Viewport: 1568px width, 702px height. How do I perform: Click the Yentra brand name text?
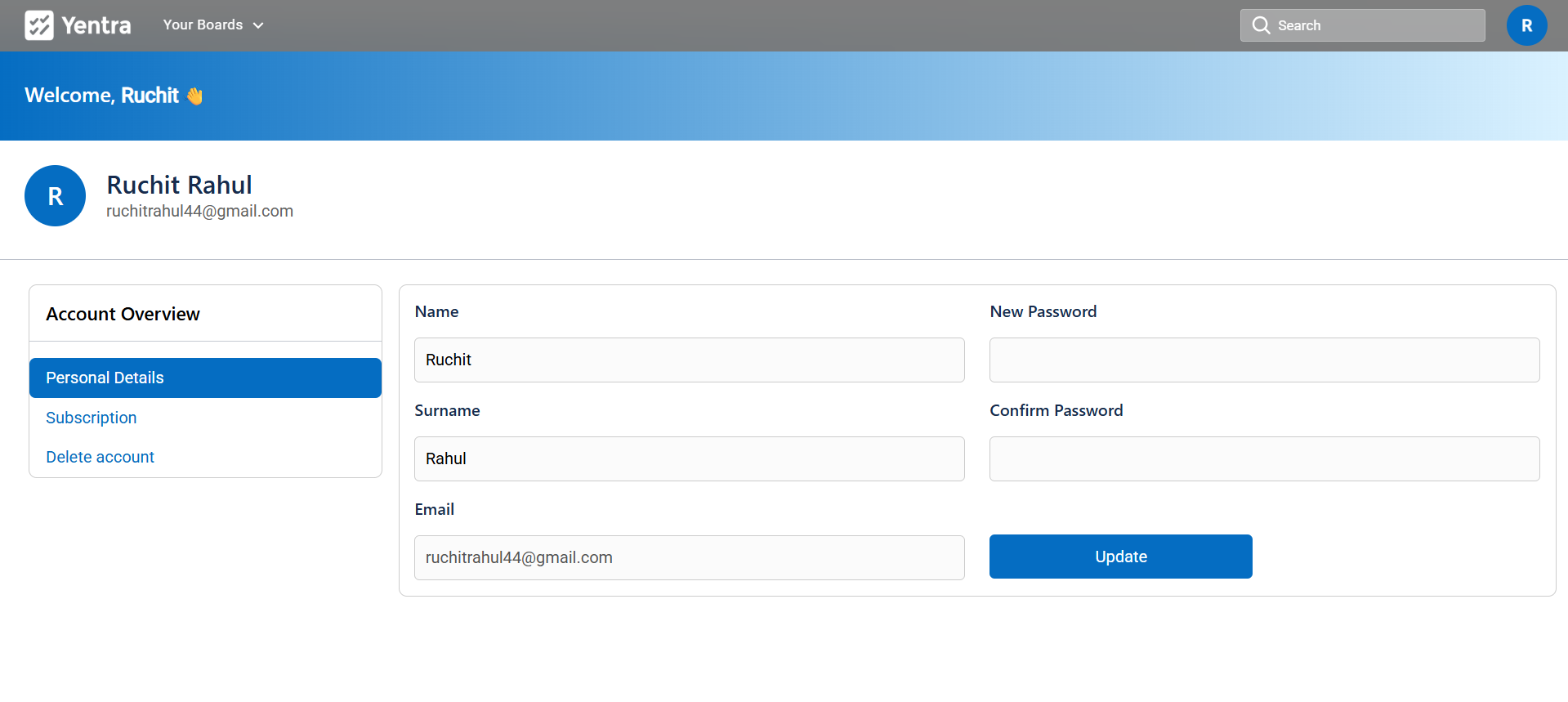pyautogui.click(x=96, y=25)
